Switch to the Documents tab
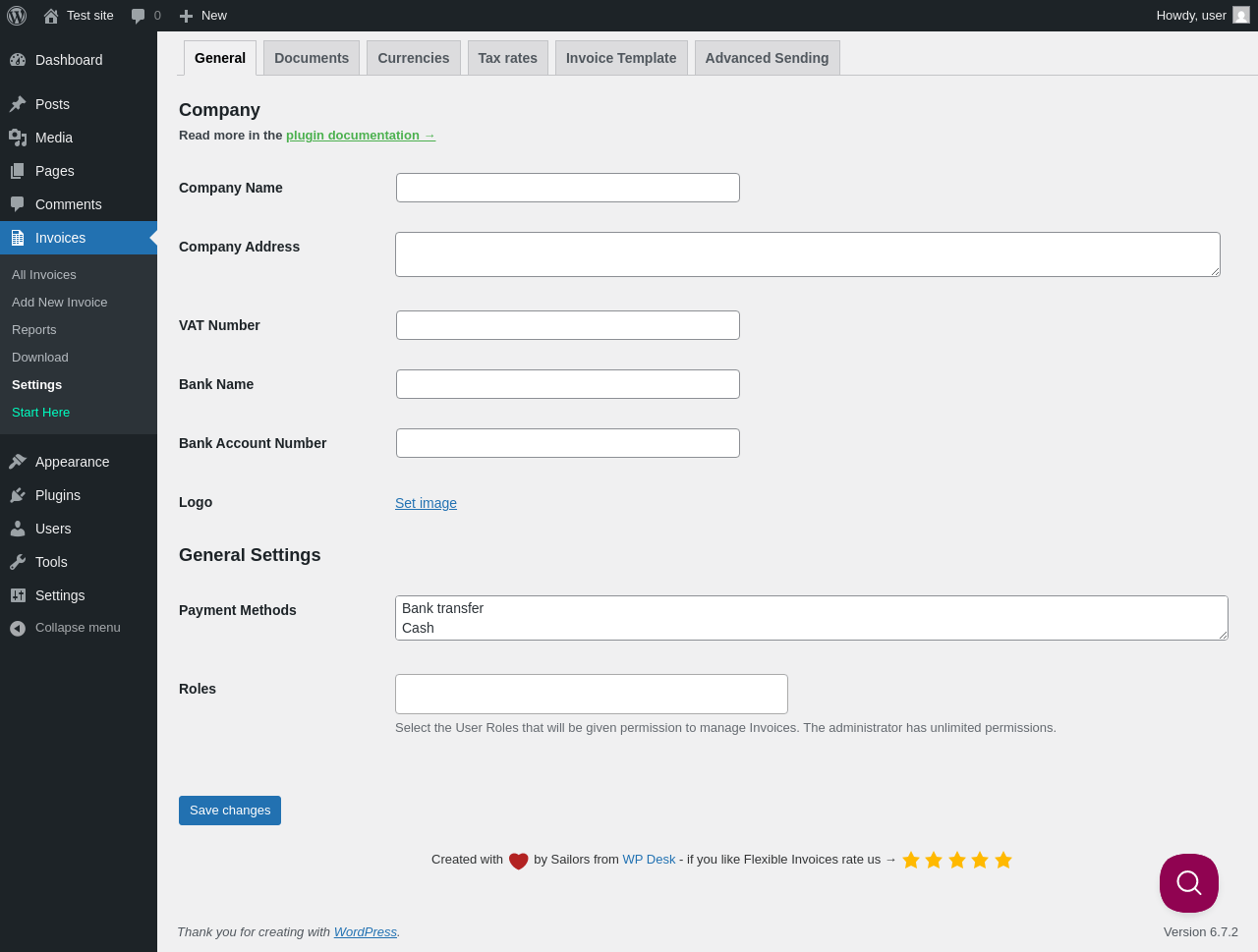The height and width of the screenshot is (952, 1258). (312, 58)
